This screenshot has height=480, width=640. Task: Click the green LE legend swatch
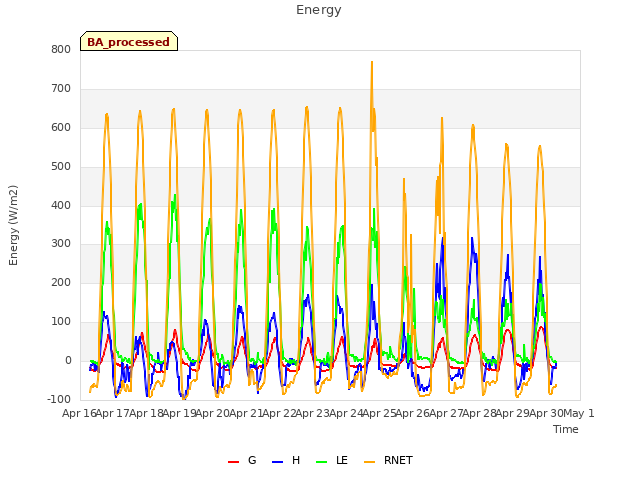tap(322, 461)
